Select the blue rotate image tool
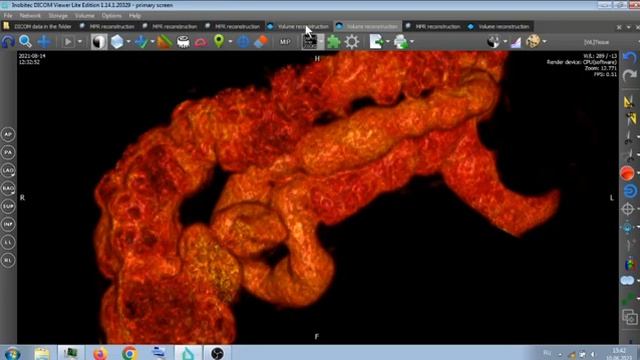Image resolution: width=640 pixels, height=360 pixels. coord(8,42)
